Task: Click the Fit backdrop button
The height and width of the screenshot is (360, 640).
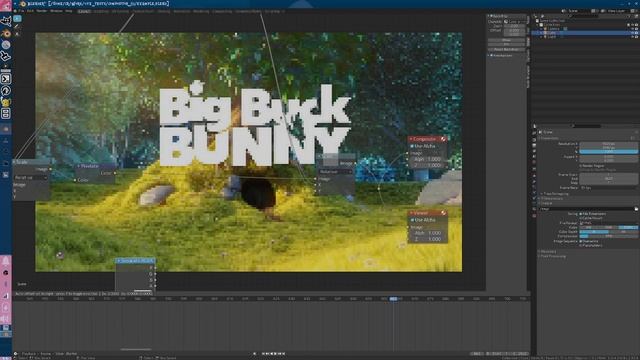Action: [x=506, y=44]
